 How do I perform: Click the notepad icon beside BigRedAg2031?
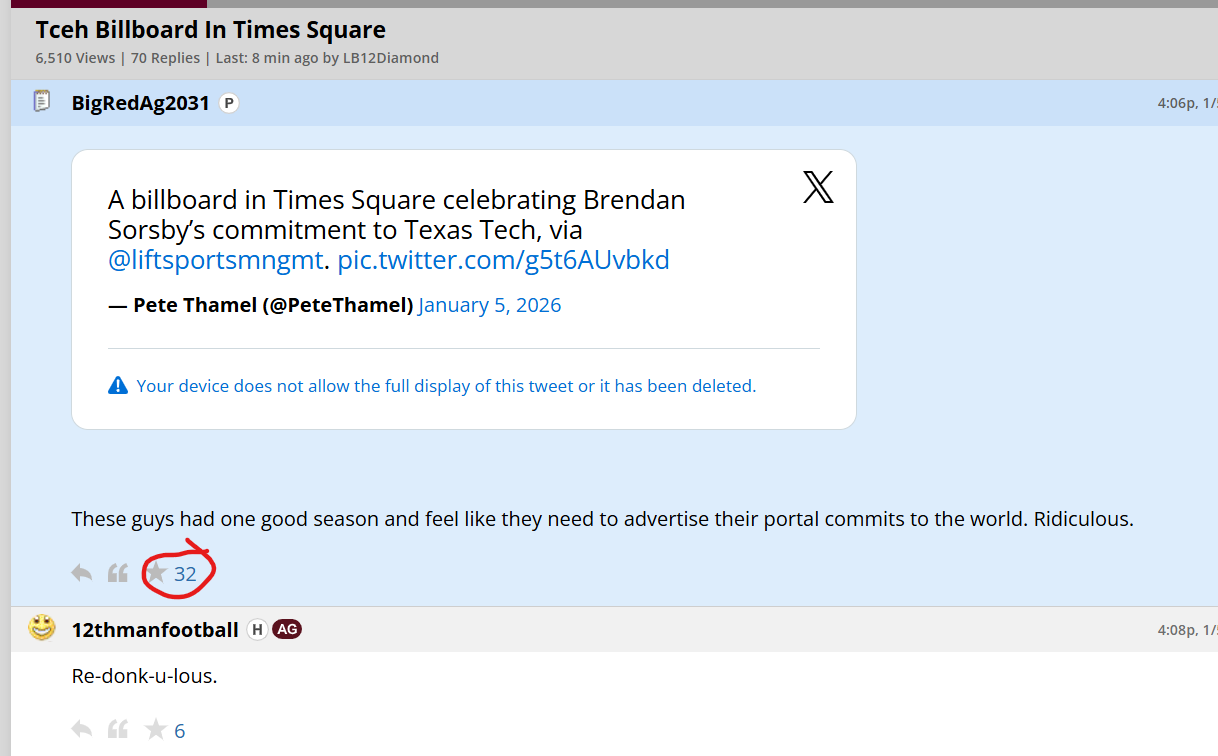[x=42, y=101]
